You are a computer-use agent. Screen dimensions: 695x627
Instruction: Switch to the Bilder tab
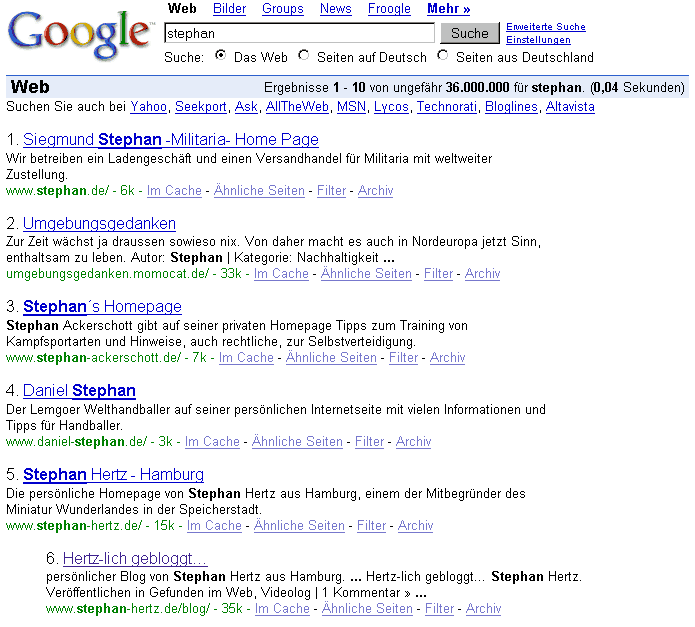click(229, 9)
